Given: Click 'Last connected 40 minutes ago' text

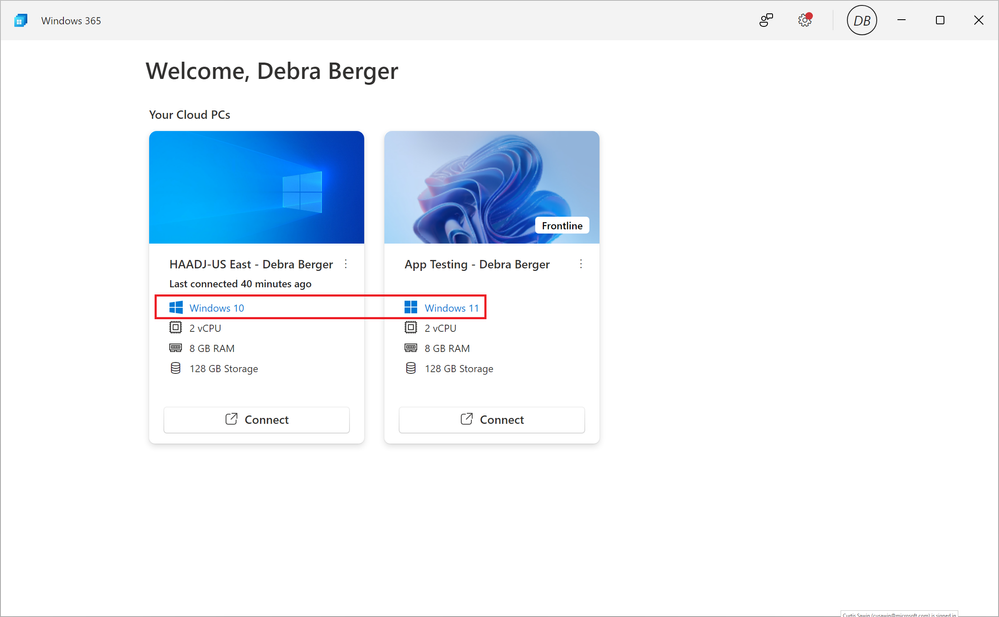Looking at the screenshot, I should coord(240,284).
